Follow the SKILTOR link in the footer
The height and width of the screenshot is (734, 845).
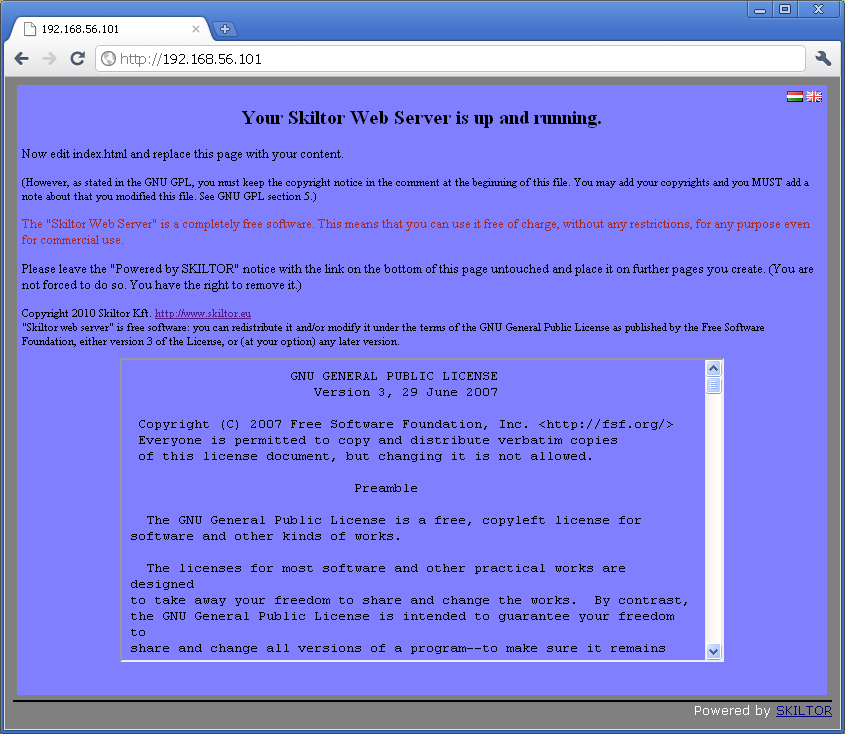point(804,711)
